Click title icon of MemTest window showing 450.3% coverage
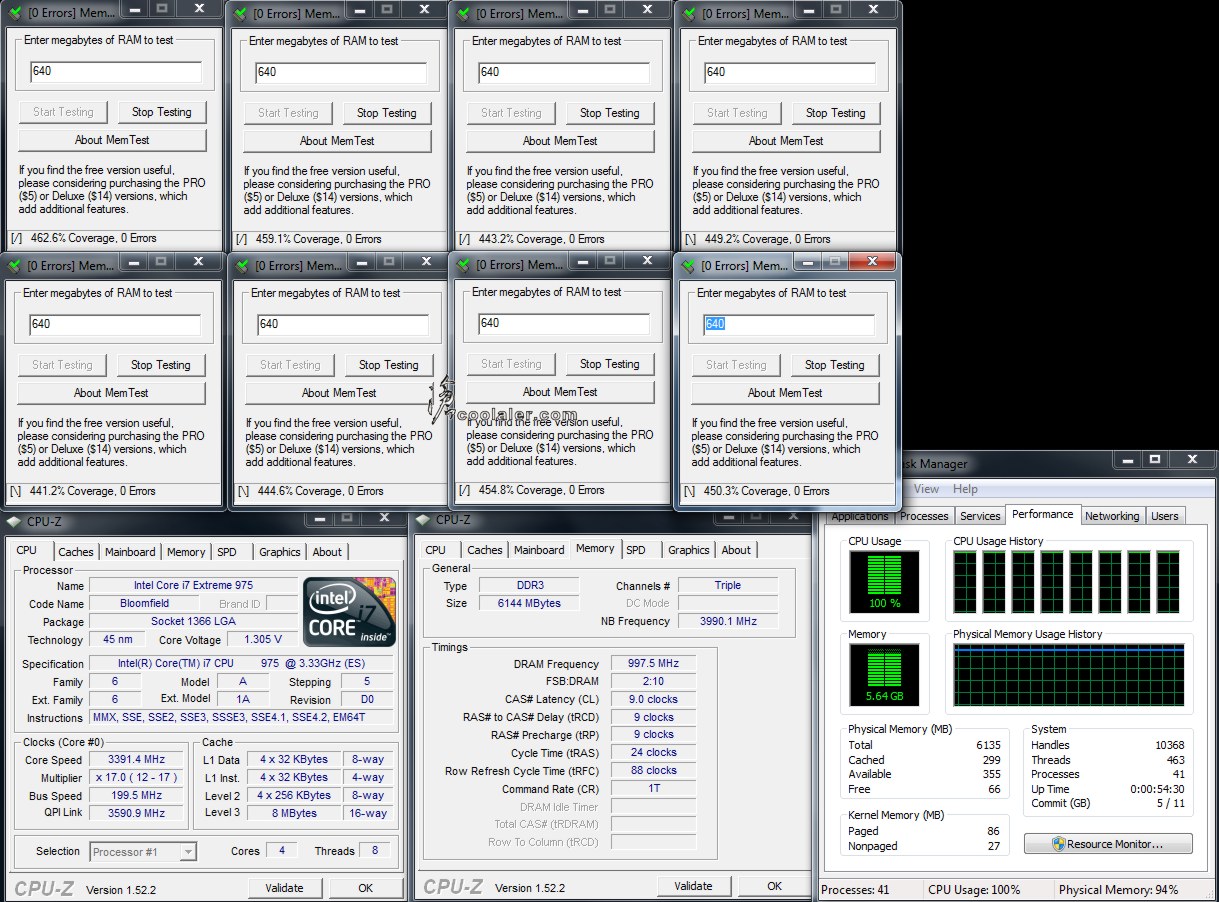Viewport: 1219px width, 902px height. pyautogui.click(x=689, y=266)
